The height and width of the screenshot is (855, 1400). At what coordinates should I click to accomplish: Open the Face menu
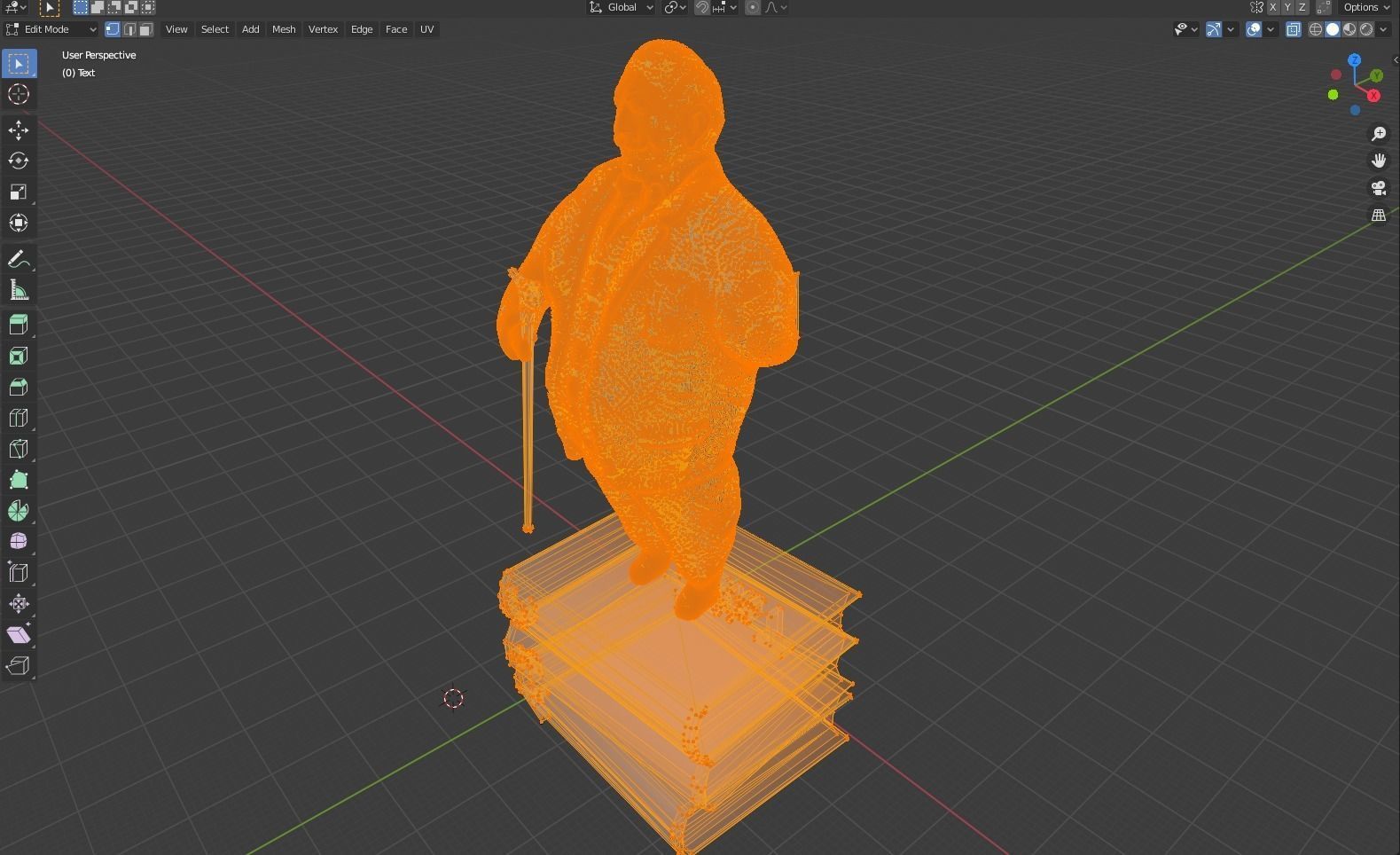396,29
